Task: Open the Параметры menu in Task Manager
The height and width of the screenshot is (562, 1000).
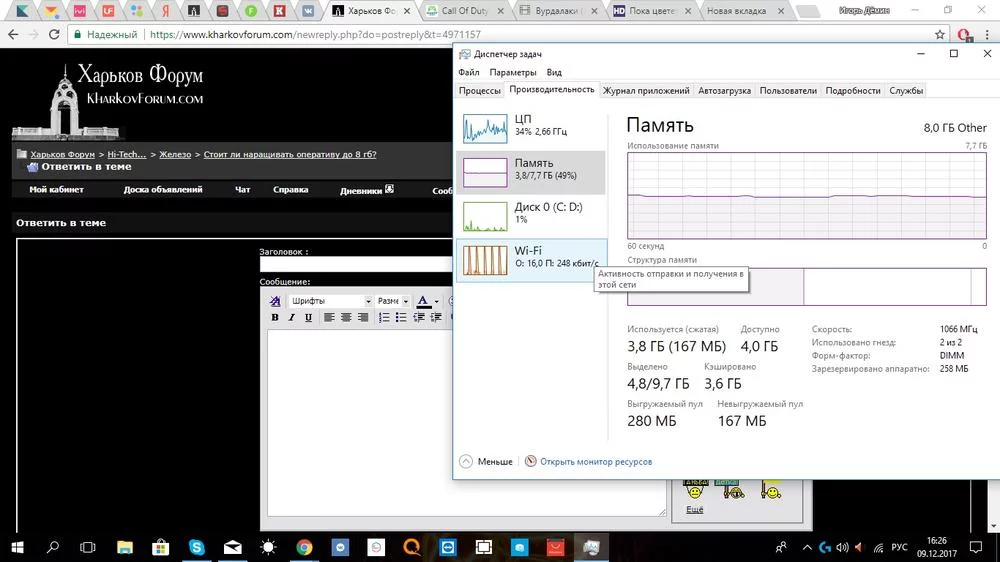Action: coord(513,72)
